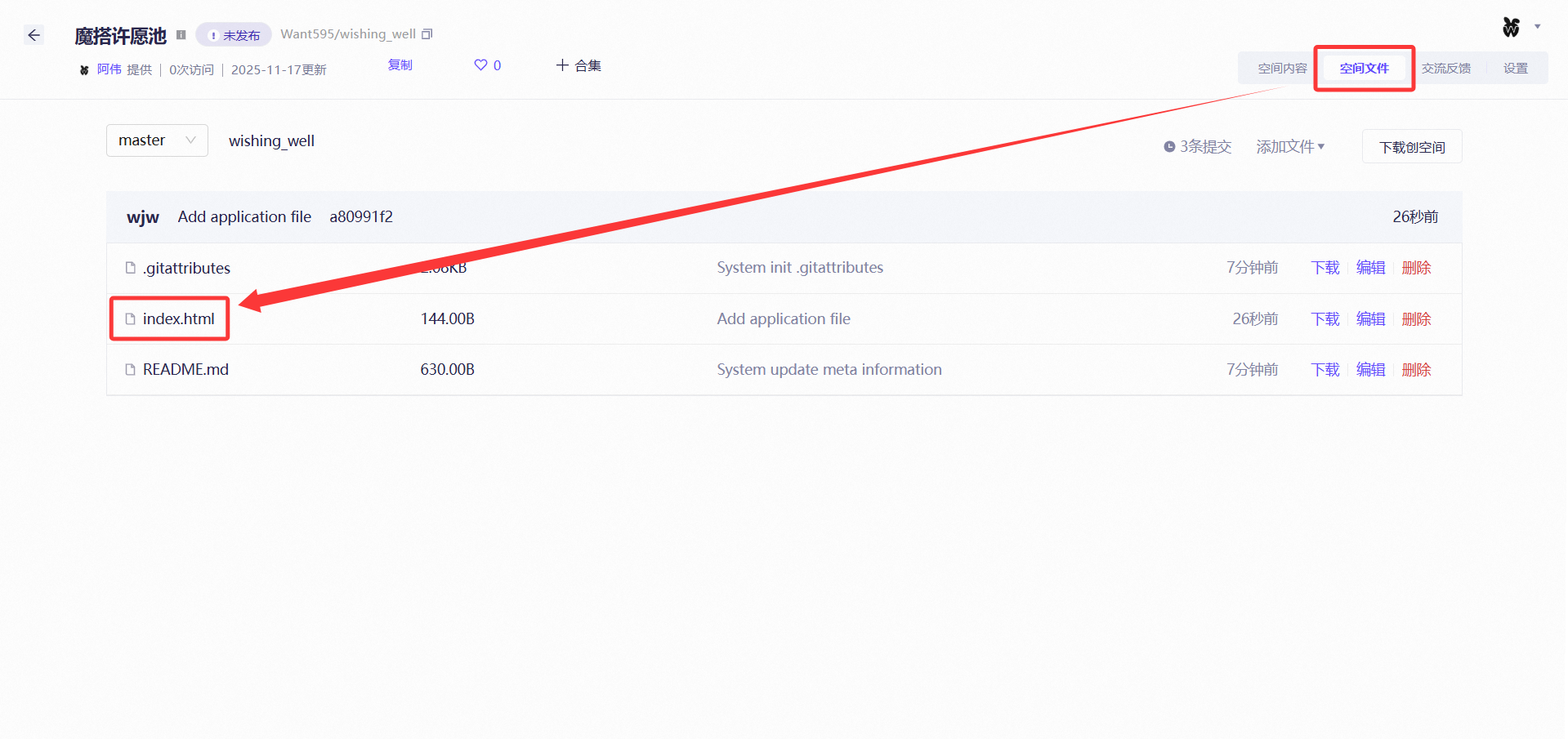Viewport: 1568px width, 739px height.
Task: Edit the .gitattributes file
Action: tap(1371, 268)
